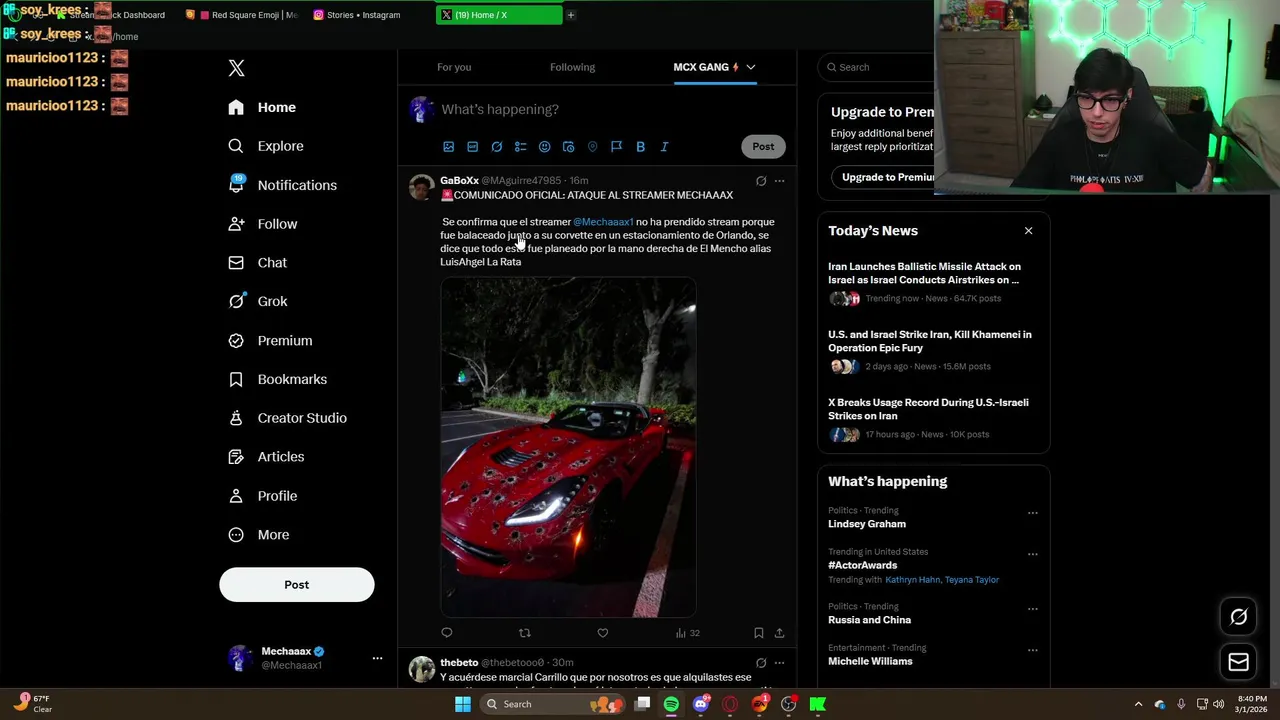
Task: Open Chat from the sidebar
Action: coord(257,263)
